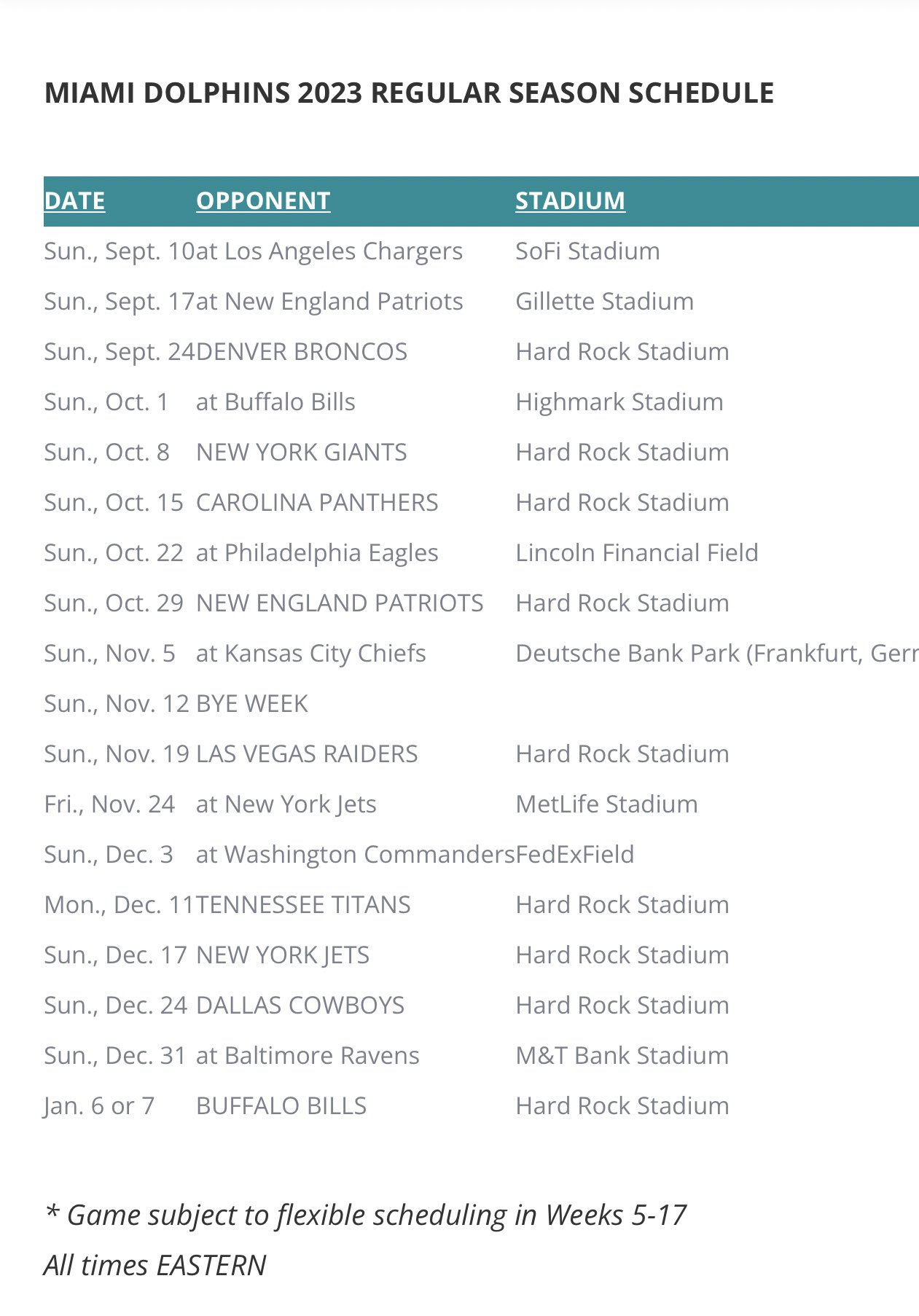Click the BYE WEEK entry
The height and width of the screenshot is (1316, 919).
pos(252,704)
